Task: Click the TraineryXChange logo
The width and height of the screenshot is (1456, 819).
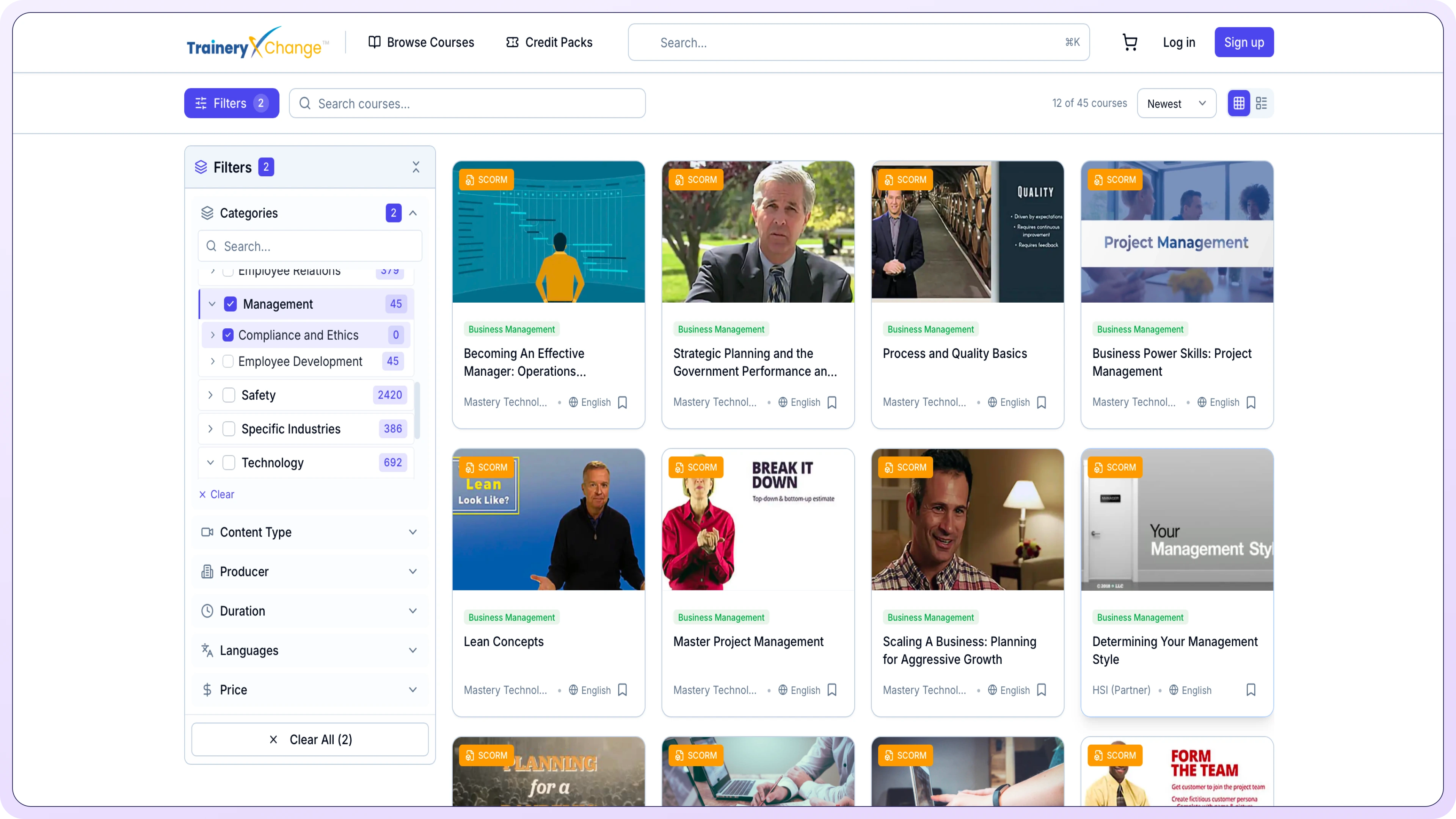Action: pos(258,43)
